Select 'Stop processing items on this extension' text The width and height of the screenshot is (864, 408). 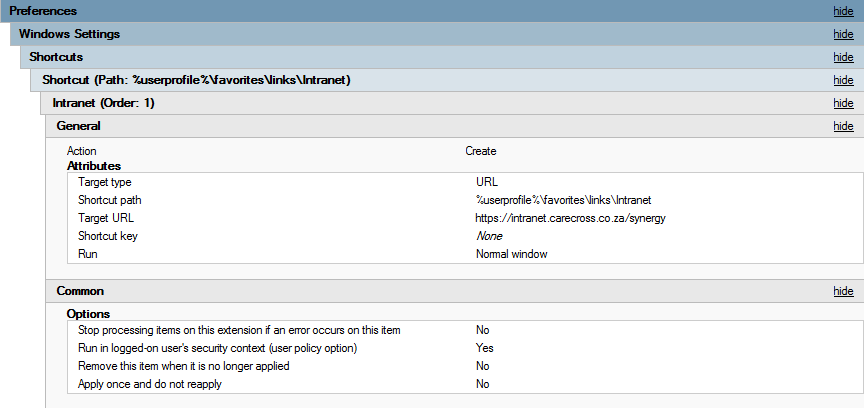239,330
